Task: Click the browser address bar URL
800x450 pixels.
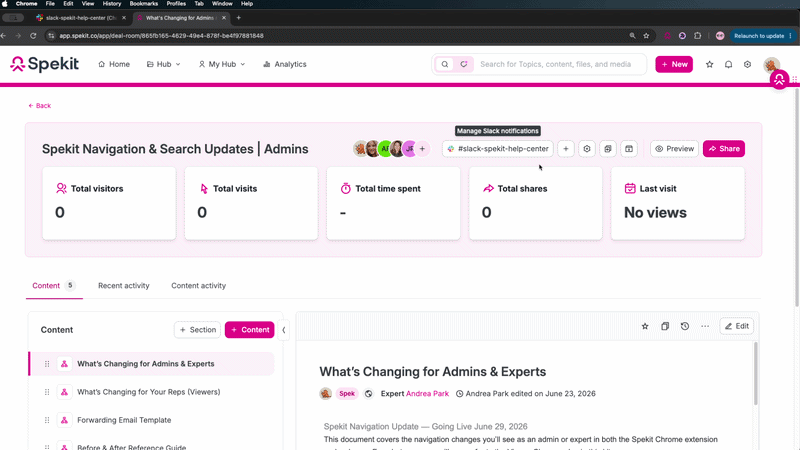Action: 161,36
